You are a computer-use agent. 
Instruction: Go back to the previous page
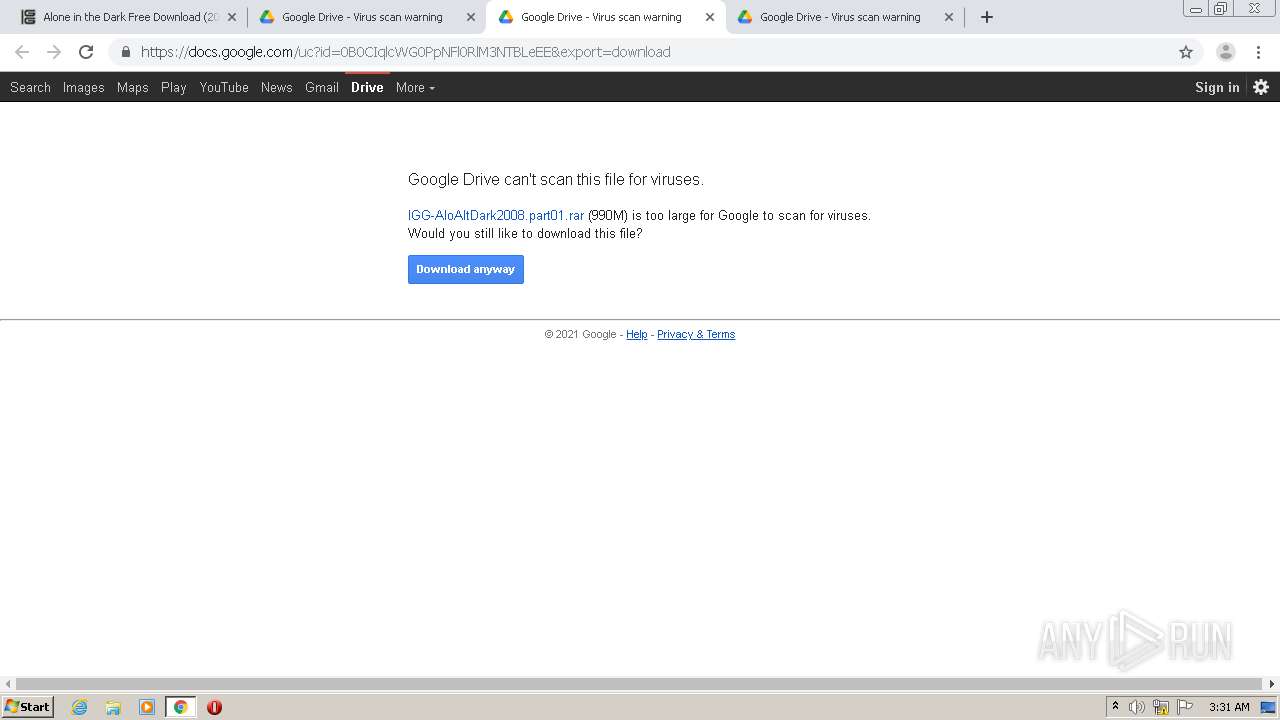click(22, 52)
